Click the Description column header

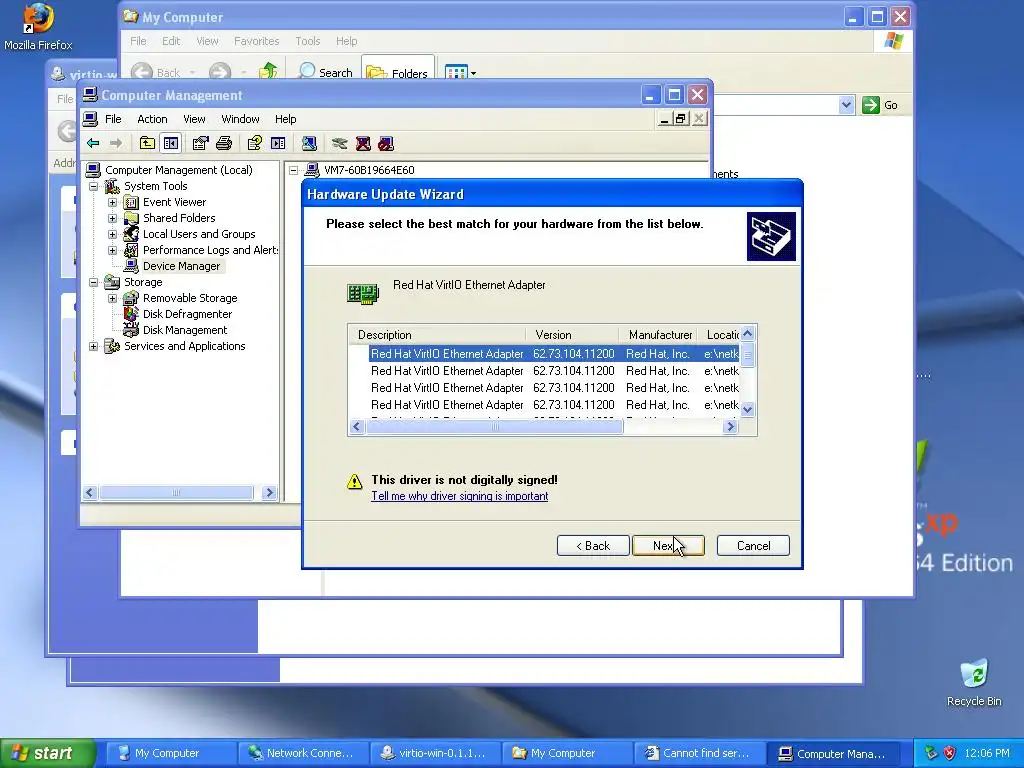(x=437, y=334)
